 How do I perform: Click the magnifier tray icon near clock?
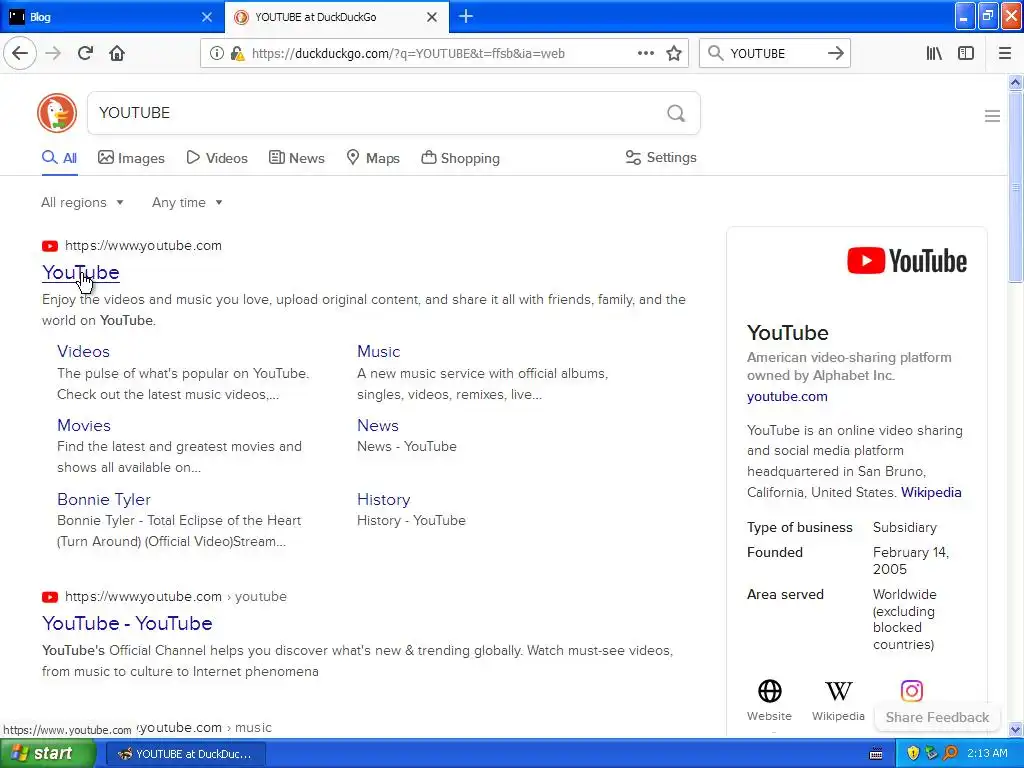click(x=950, y=754)
